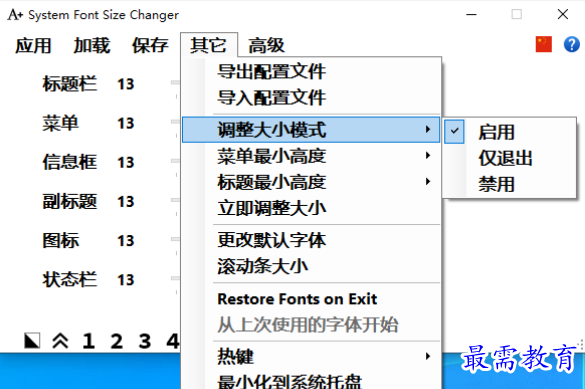
Task: Click the Chinese flag language icon
Action: (544, 44)
